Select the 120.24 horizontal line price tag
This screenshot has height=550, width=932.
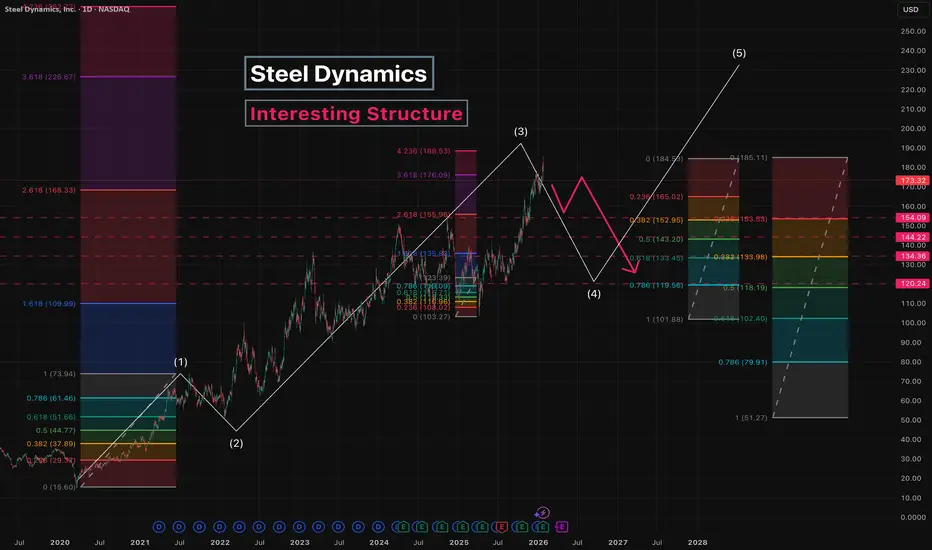(x=912, y=284)
